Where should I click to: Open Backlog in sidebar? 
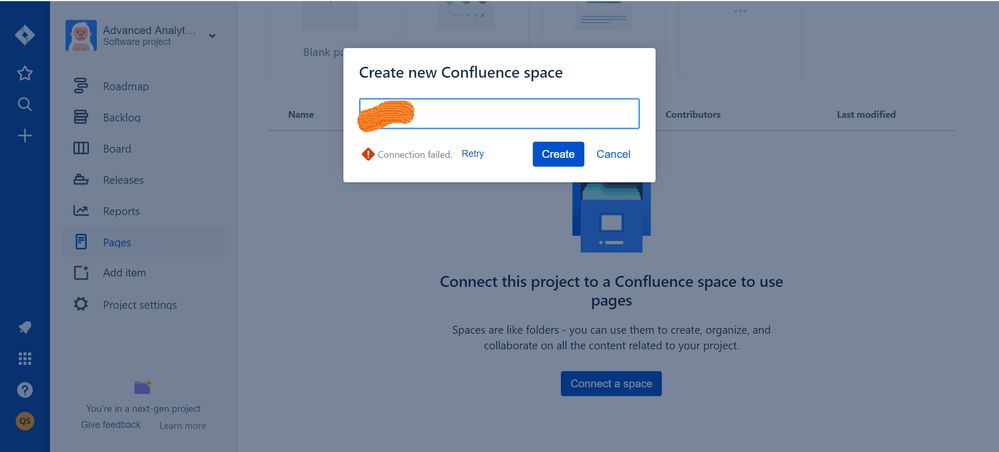(x=122, y=117)
